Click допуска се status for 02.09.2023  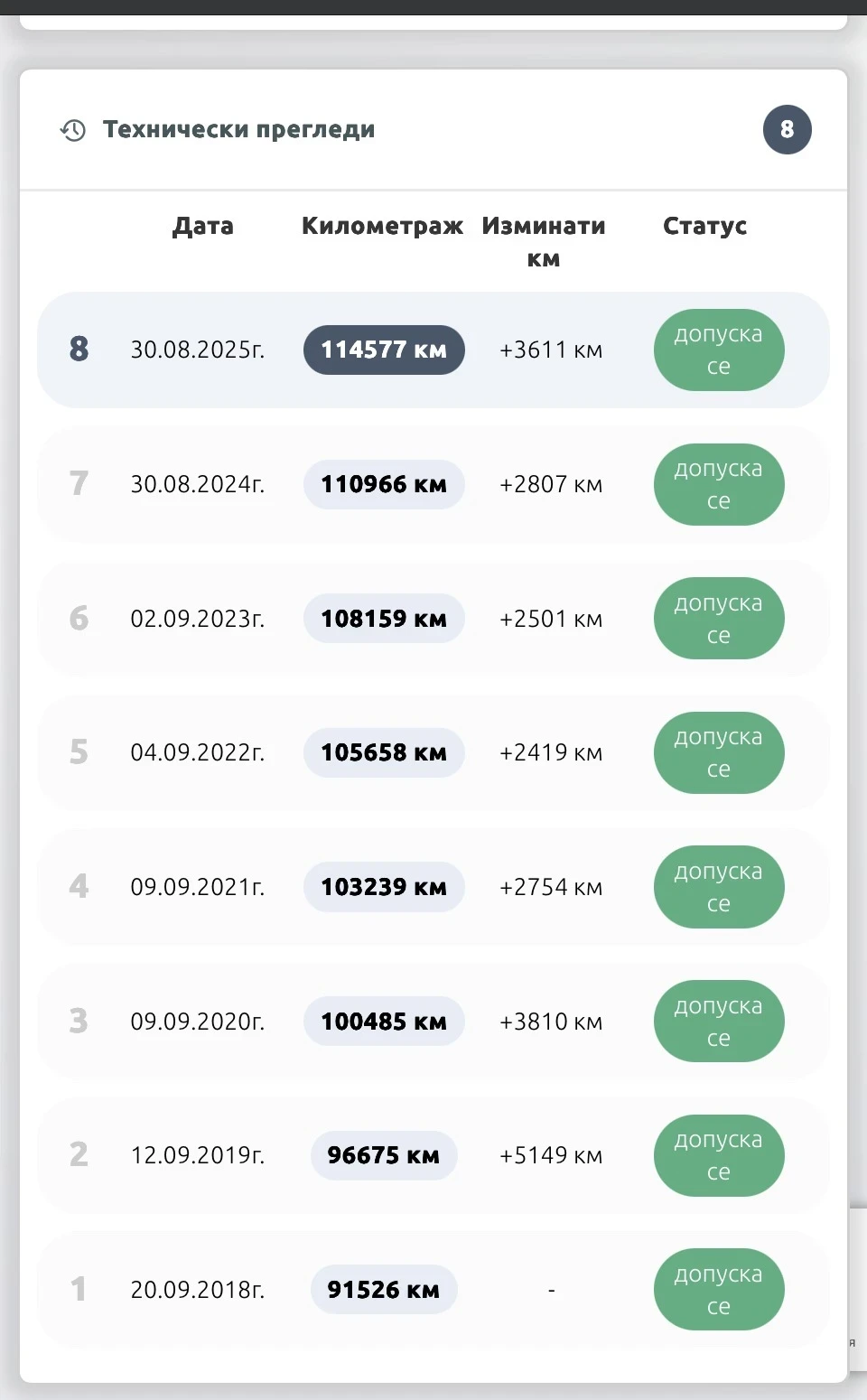(x=719, y=619)
